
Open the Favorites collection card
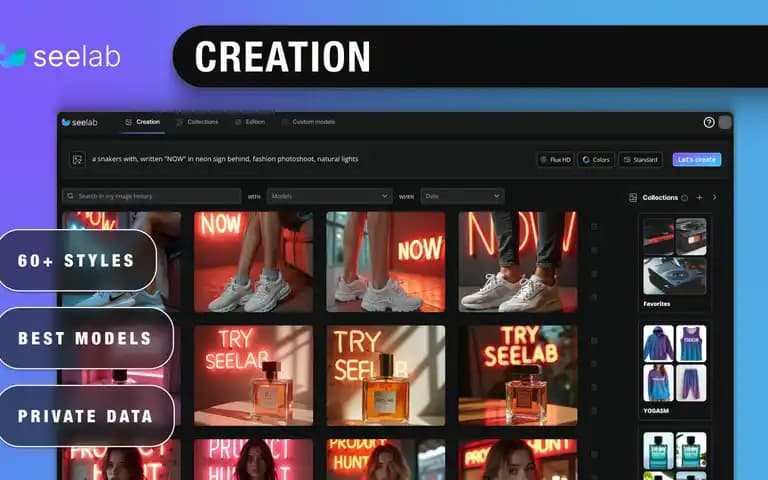click(x=675, y=263)
